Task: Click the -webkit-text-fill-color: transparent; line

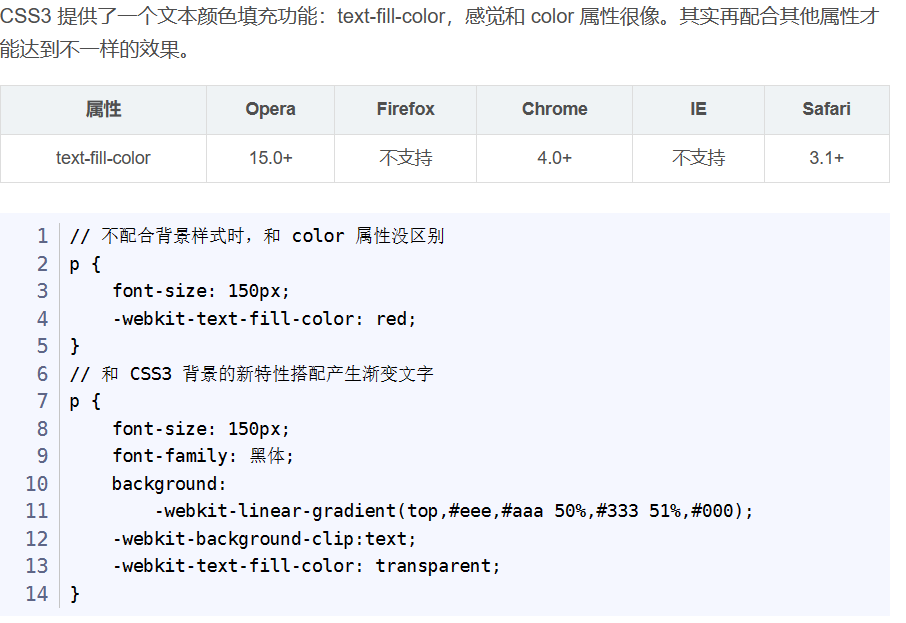Action: coord(306,566)
